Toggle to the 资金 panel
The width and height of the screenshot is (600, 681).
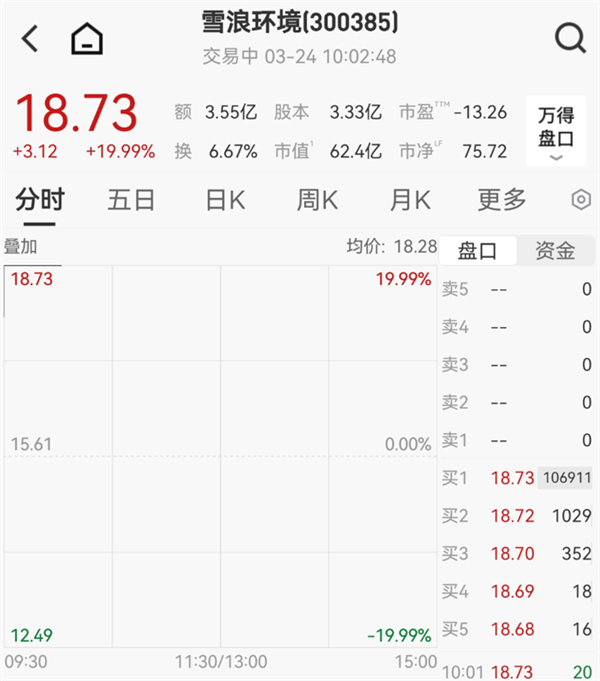tap(555, 250)
